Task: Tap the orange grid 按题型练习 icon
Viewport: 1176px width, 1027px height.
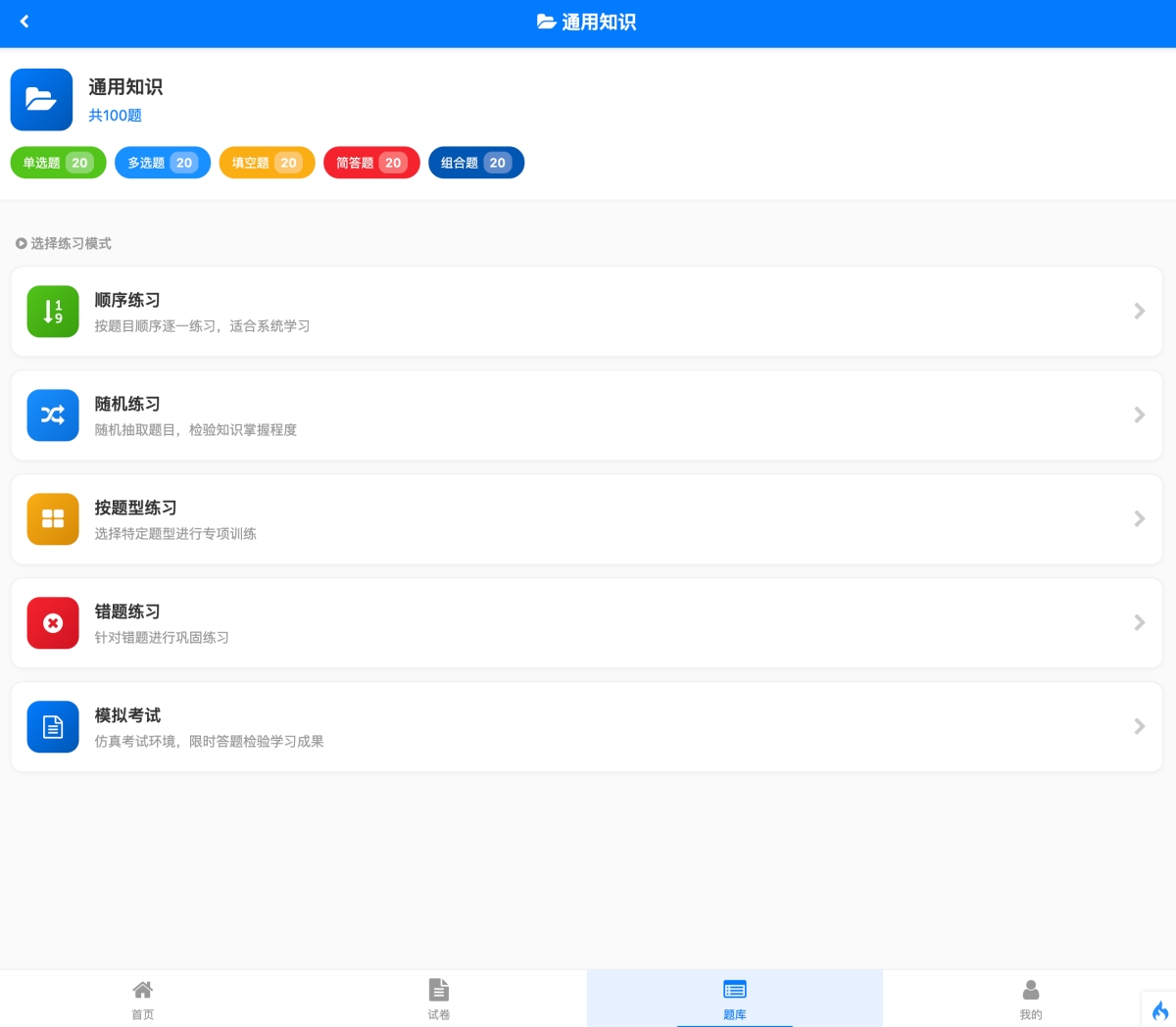Action: tap(53, 519)
